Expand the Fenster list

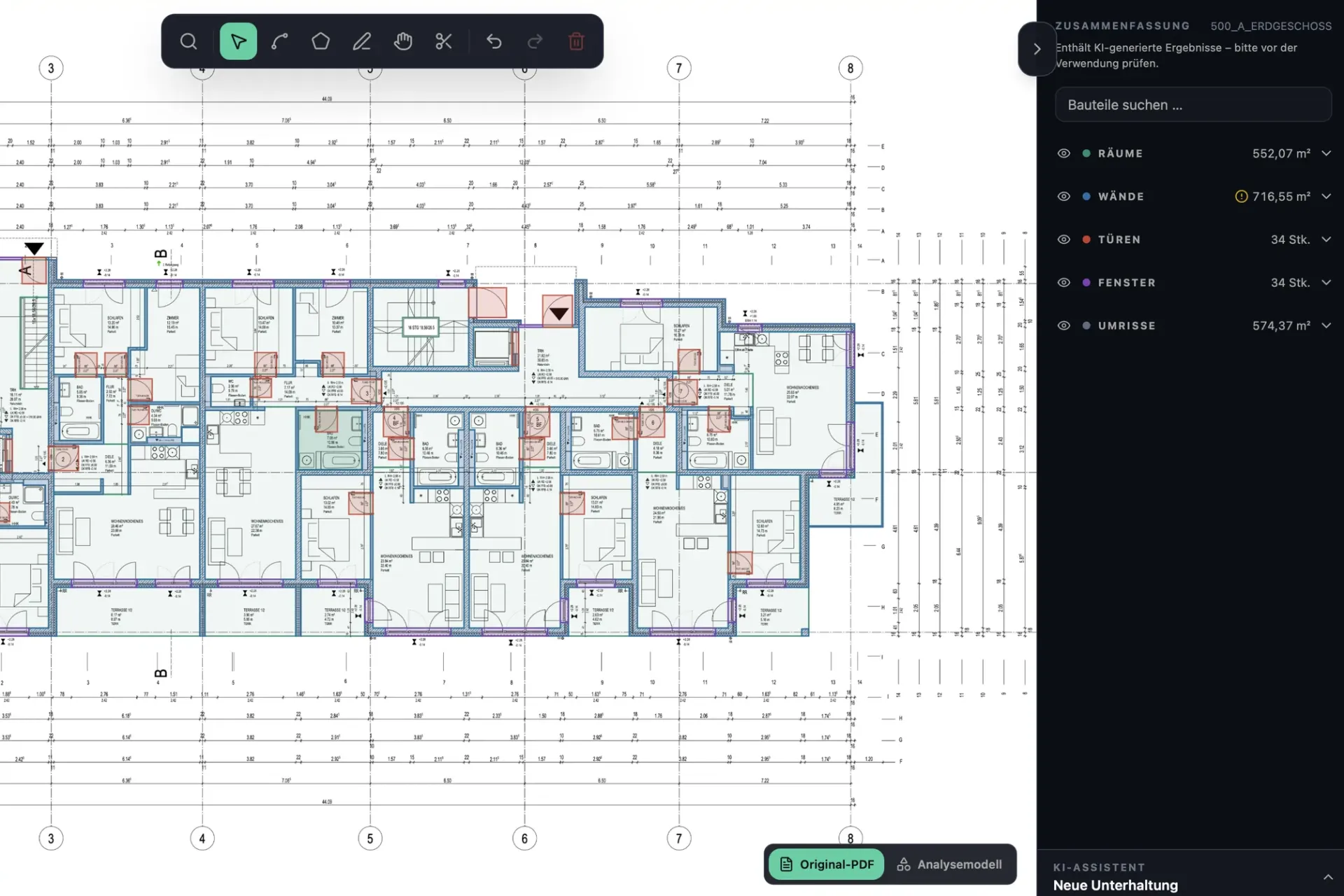pos(1326,283)
